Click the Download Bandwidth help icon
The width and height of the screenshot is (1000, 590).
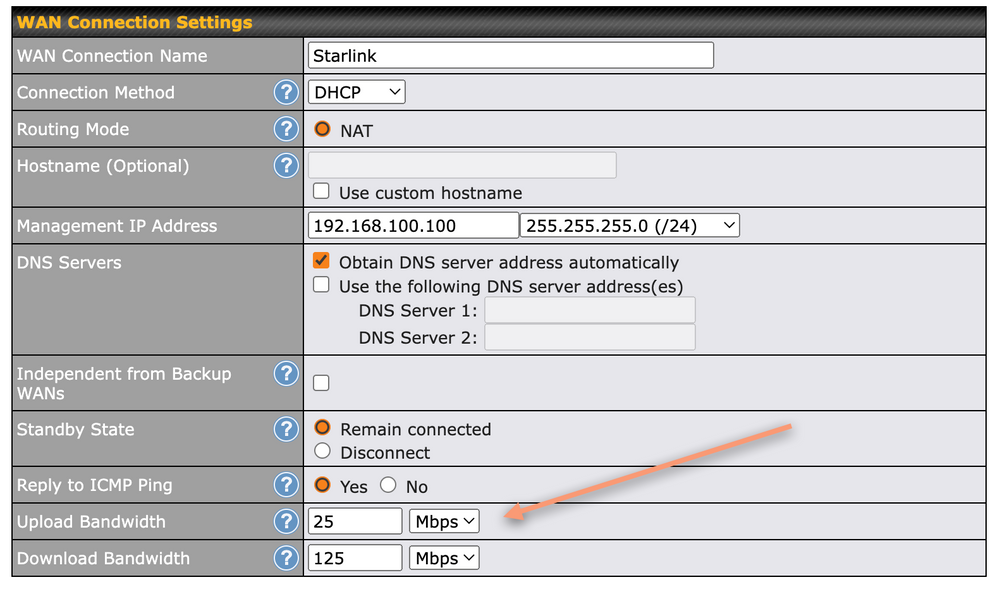[x=286, y=558]
